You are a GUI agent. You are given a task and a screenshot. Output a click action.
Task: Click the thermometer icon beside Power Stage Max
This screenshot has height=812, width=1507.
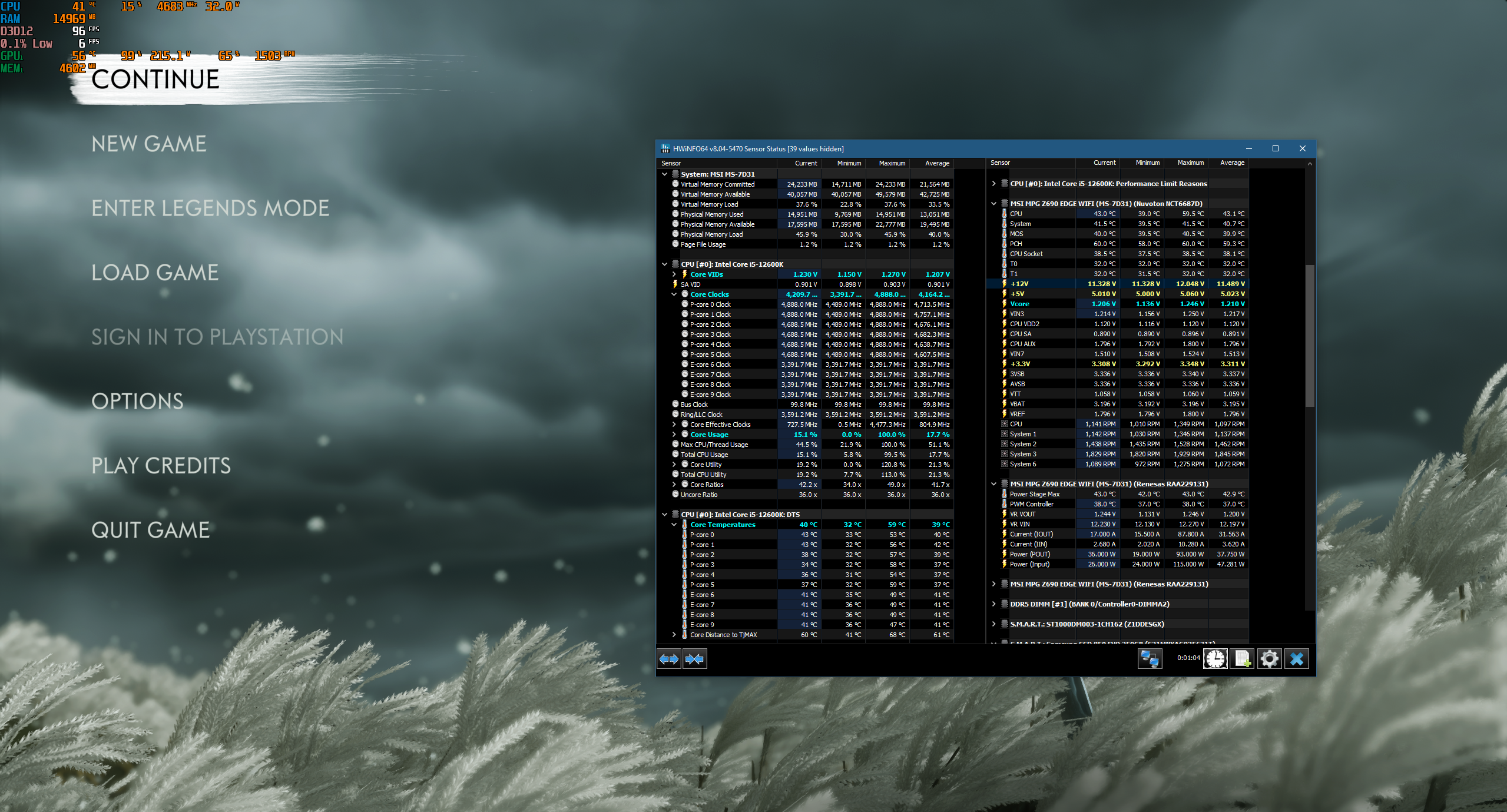point(1005,494)
